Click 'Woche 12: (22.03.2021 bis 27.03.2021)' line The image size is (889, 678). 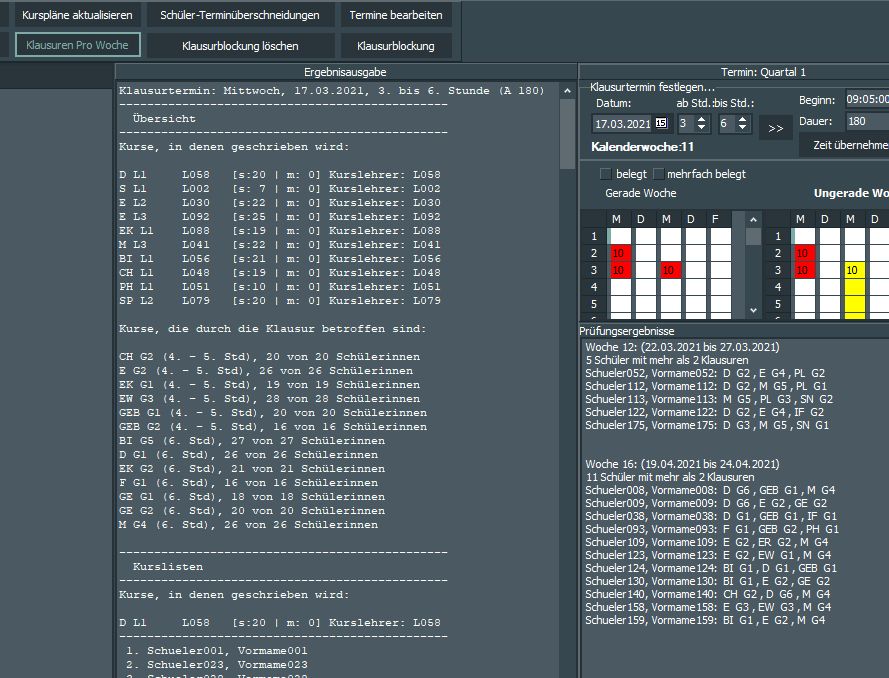point(682,347)
